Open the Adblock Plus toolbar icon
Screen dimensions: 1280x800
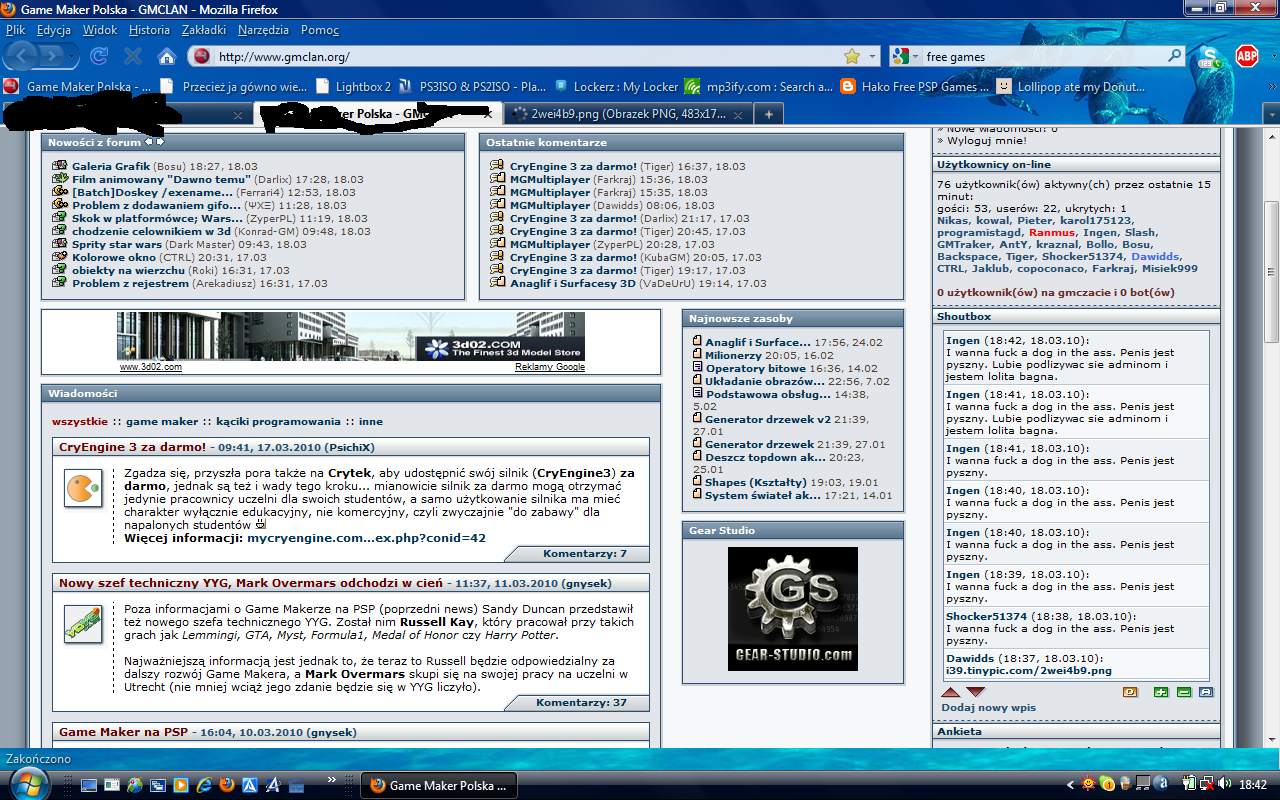[1246, 56]
